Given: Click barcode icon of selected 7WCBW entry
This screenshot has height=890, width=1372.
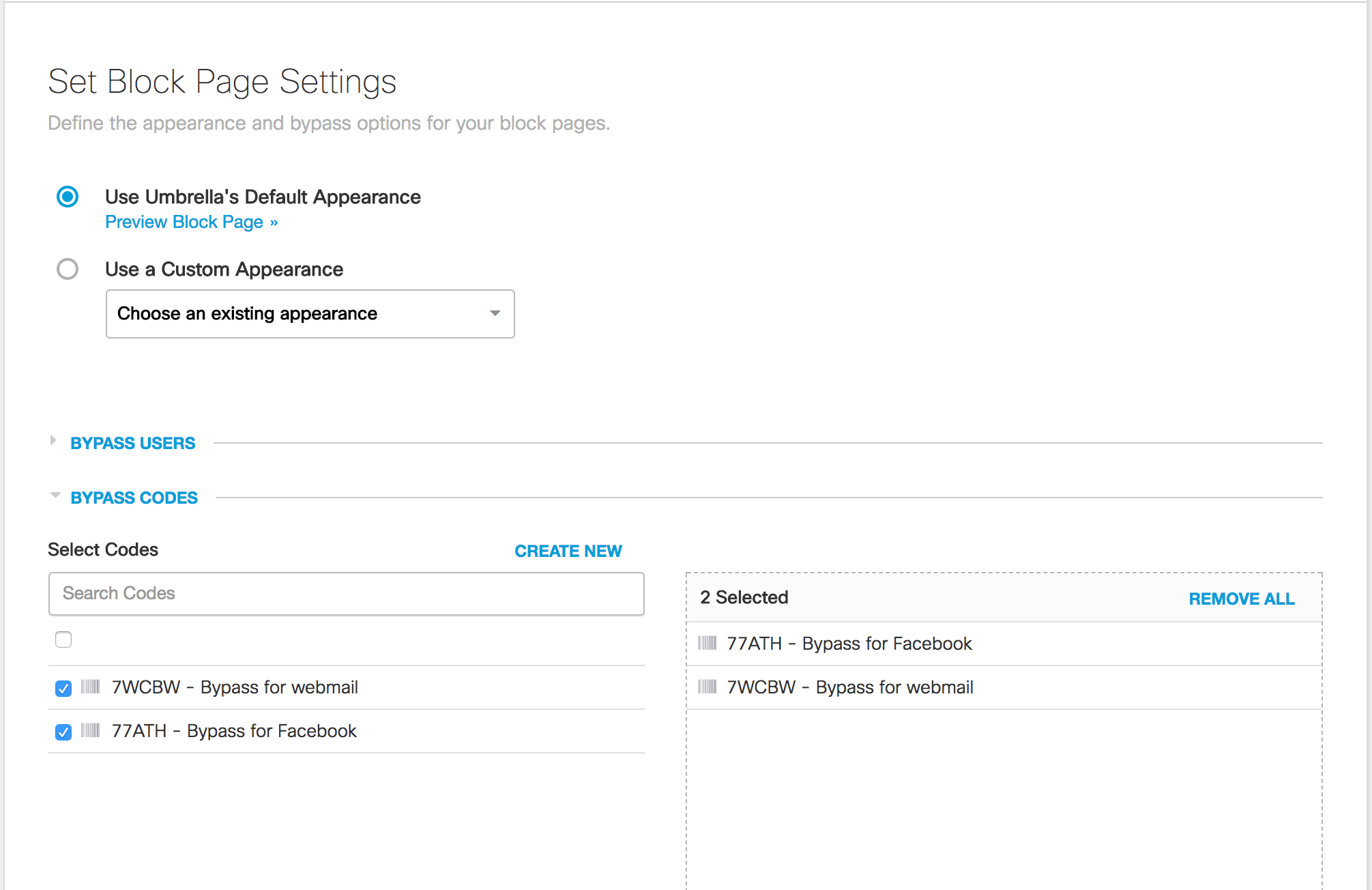Looking at the screenshot, I should [x=707, y=687].
